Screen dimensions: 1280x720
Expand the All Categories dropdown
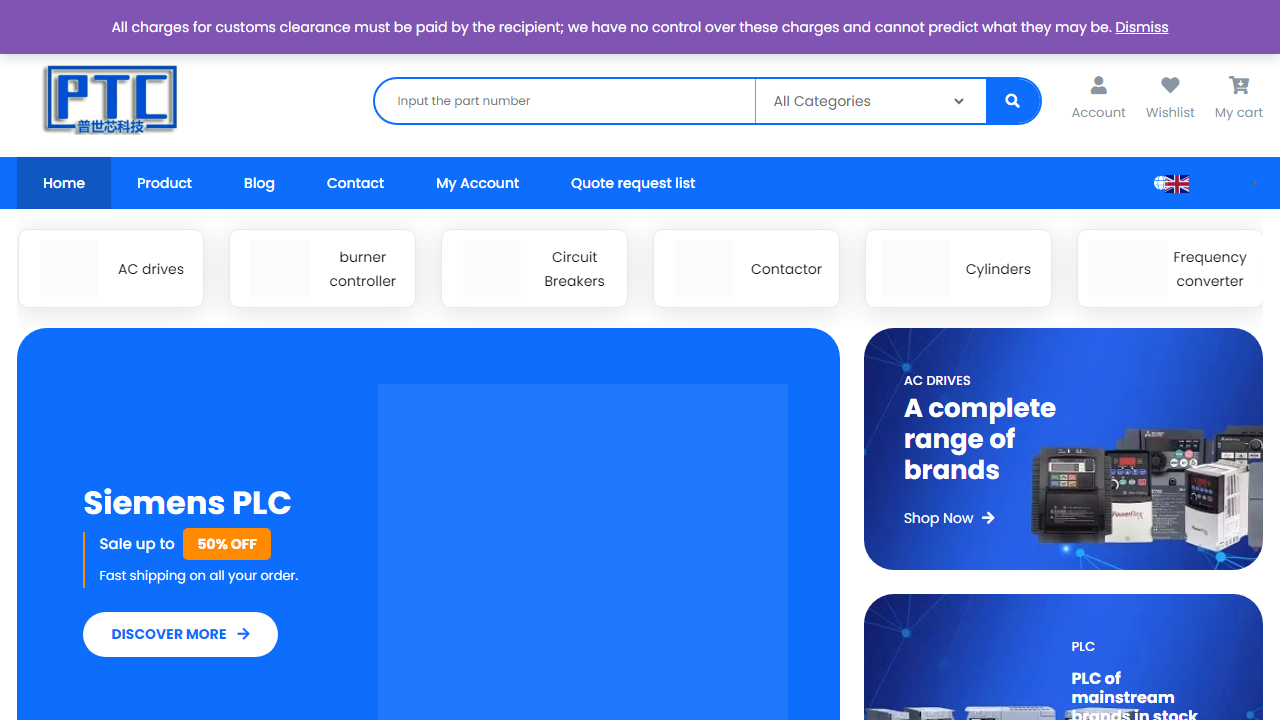[x=870, y=101]
